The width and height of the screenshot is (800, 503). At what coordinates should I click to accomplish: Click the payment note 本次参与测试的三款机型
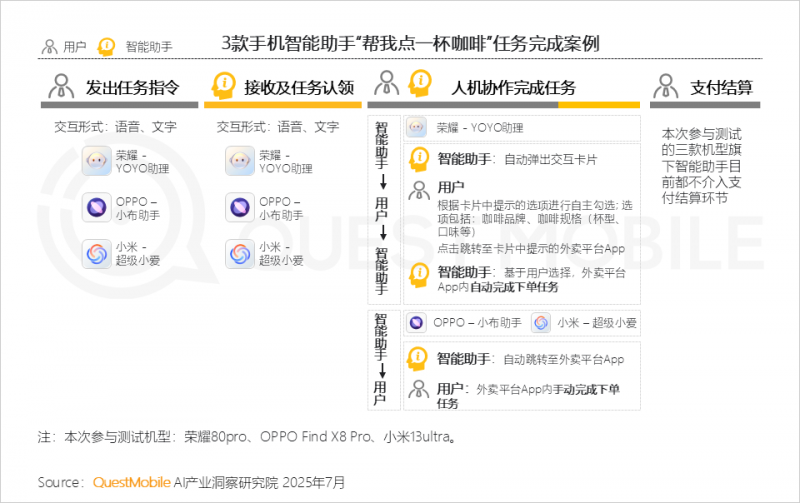pyautogui.click(x=702, y=166)
